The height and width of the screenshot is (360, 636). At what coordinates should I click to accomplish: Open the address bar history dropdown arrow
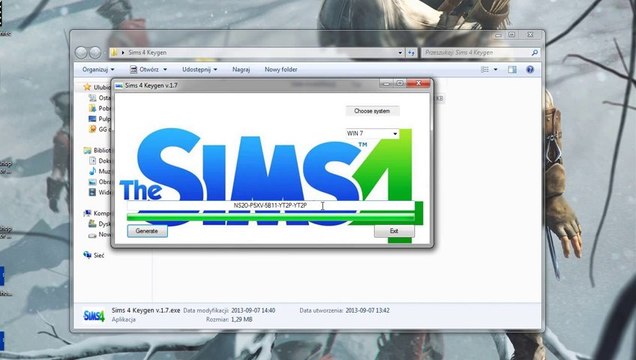[400, 53]
